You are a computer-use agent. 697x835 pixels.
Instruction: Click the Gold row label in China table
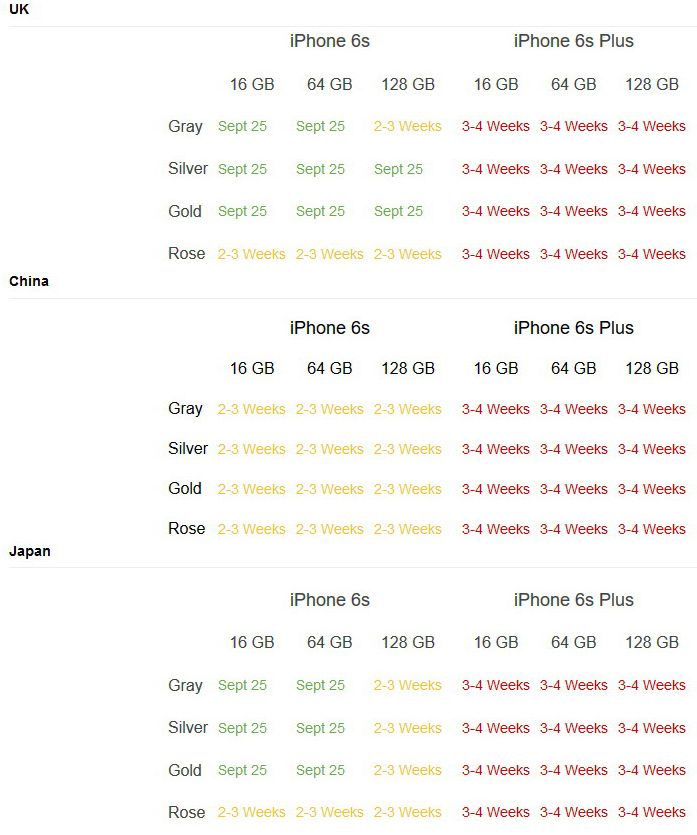click(185, 489)
